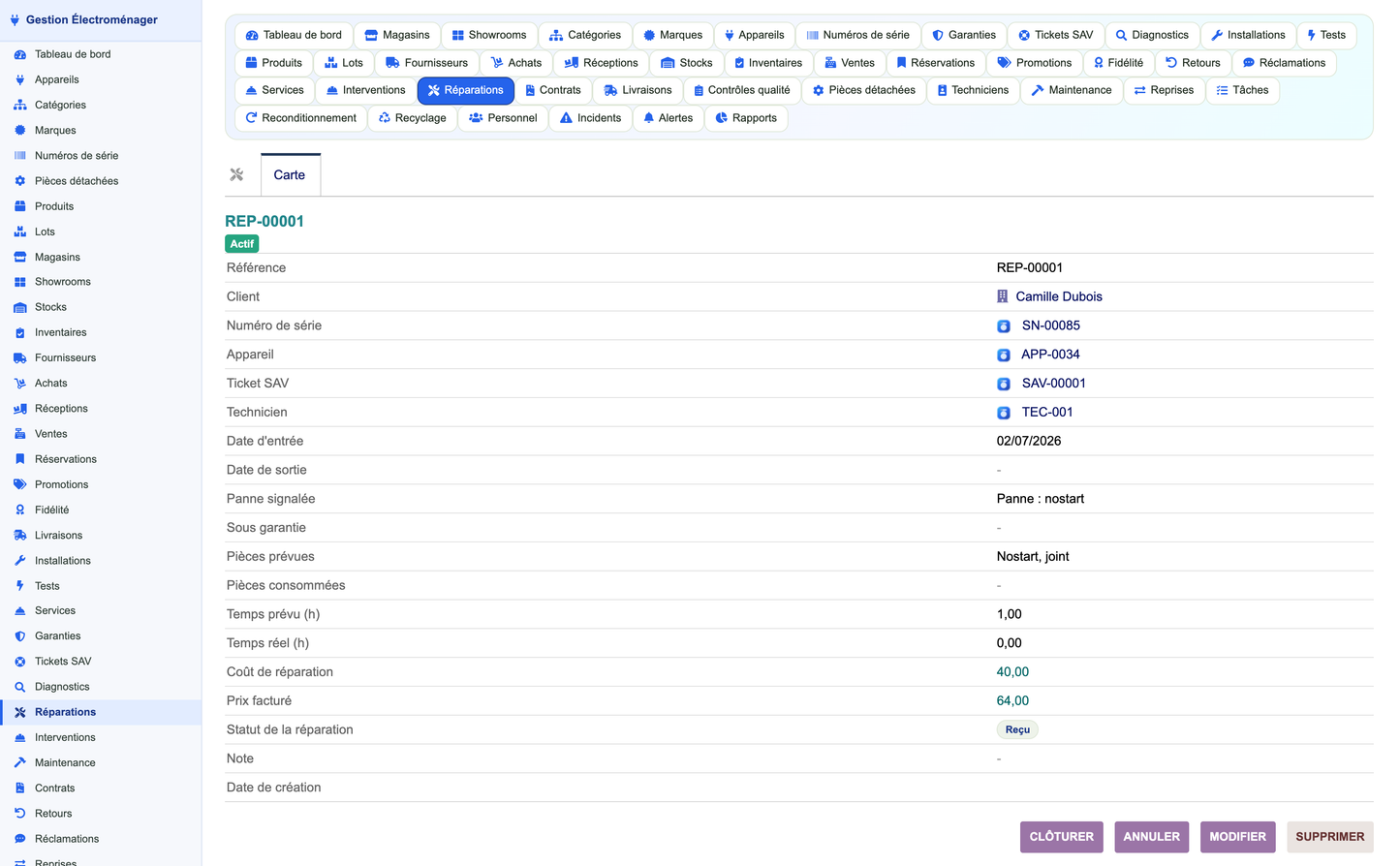
Task: Open the APP-0034 appliance link
Action: pyautogui.click(x=1050, y=355)
